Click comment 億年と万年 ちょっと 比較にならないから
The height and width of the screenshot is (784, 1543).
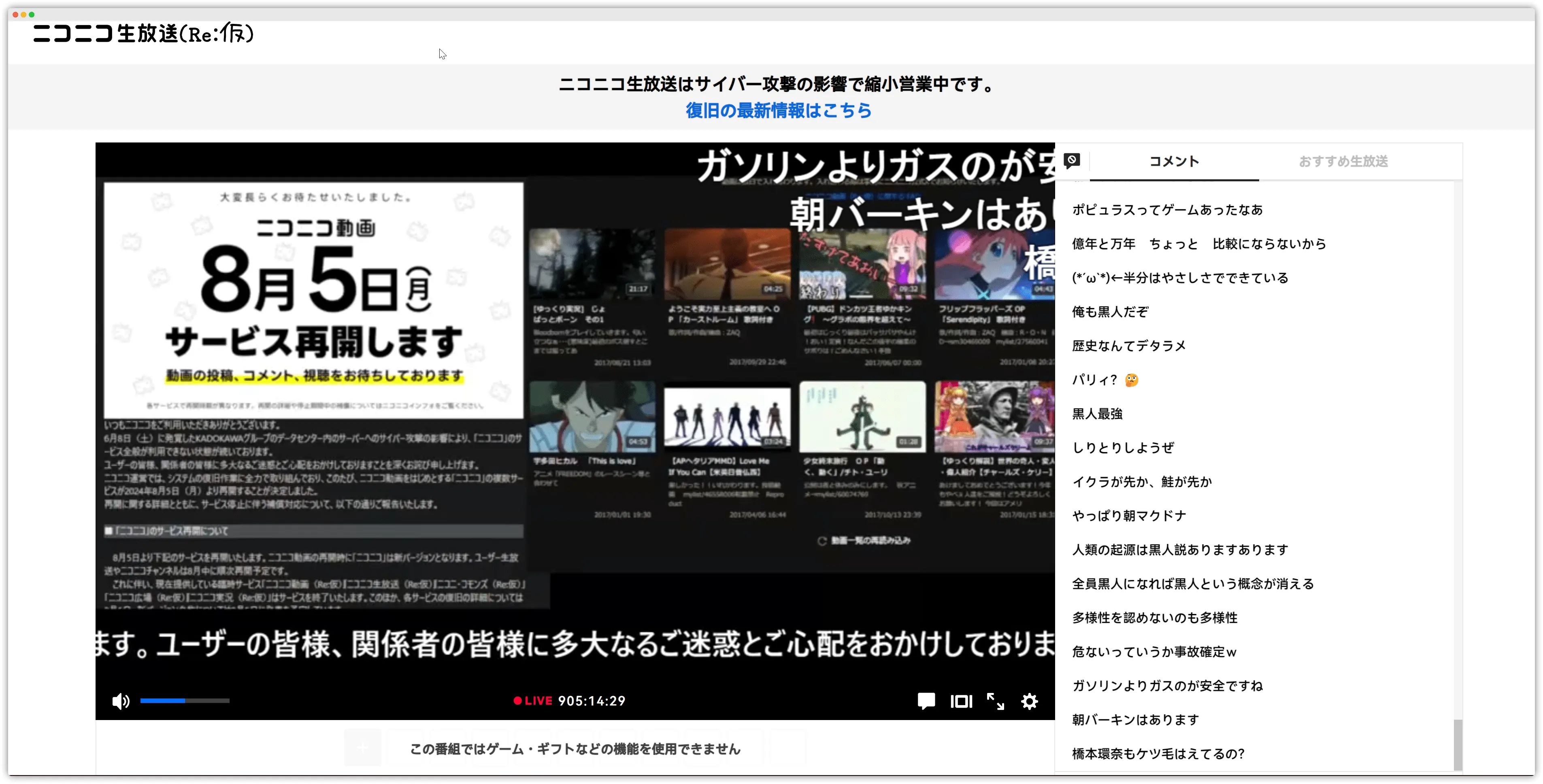pos(1199,244)
